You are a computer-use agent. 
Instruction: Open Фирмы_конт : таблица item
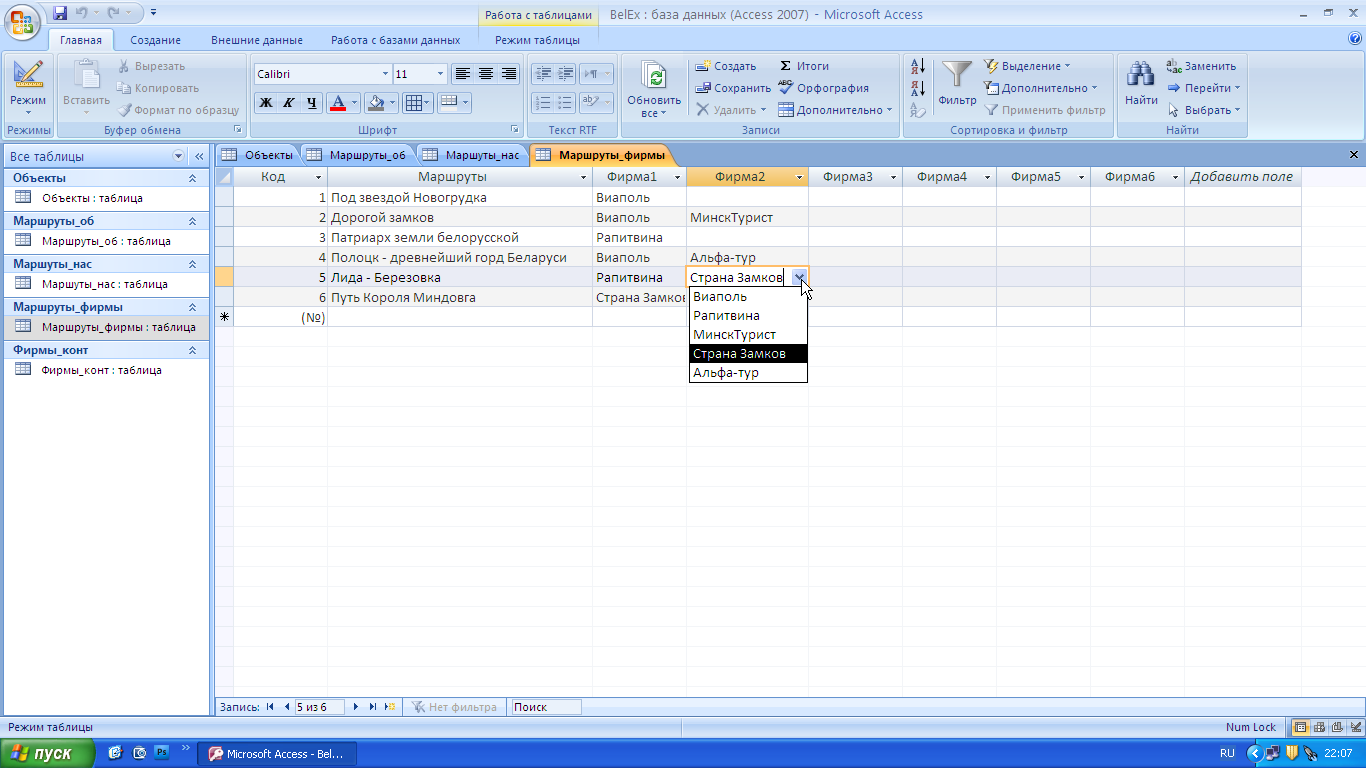tap(101, 370)
